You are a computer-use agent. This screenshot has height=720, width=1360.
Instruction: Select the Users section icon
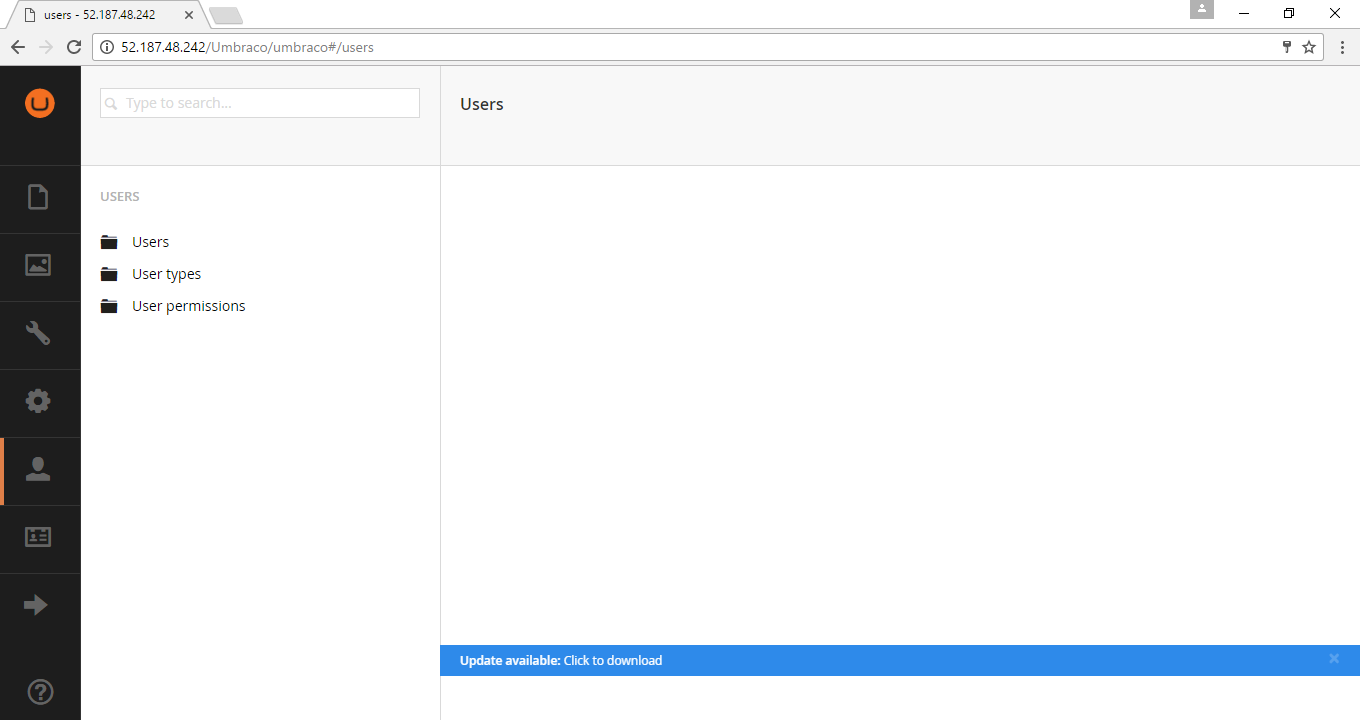coord(38,470)
